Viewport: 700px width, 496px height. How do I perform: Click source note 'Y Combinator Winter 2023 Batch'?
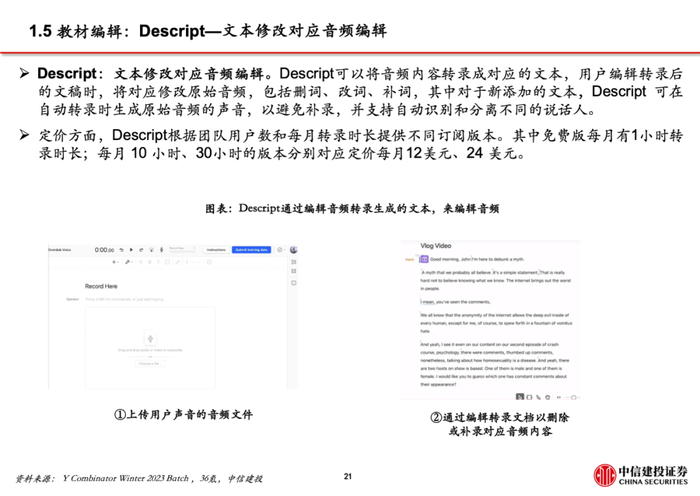(126, 479)
